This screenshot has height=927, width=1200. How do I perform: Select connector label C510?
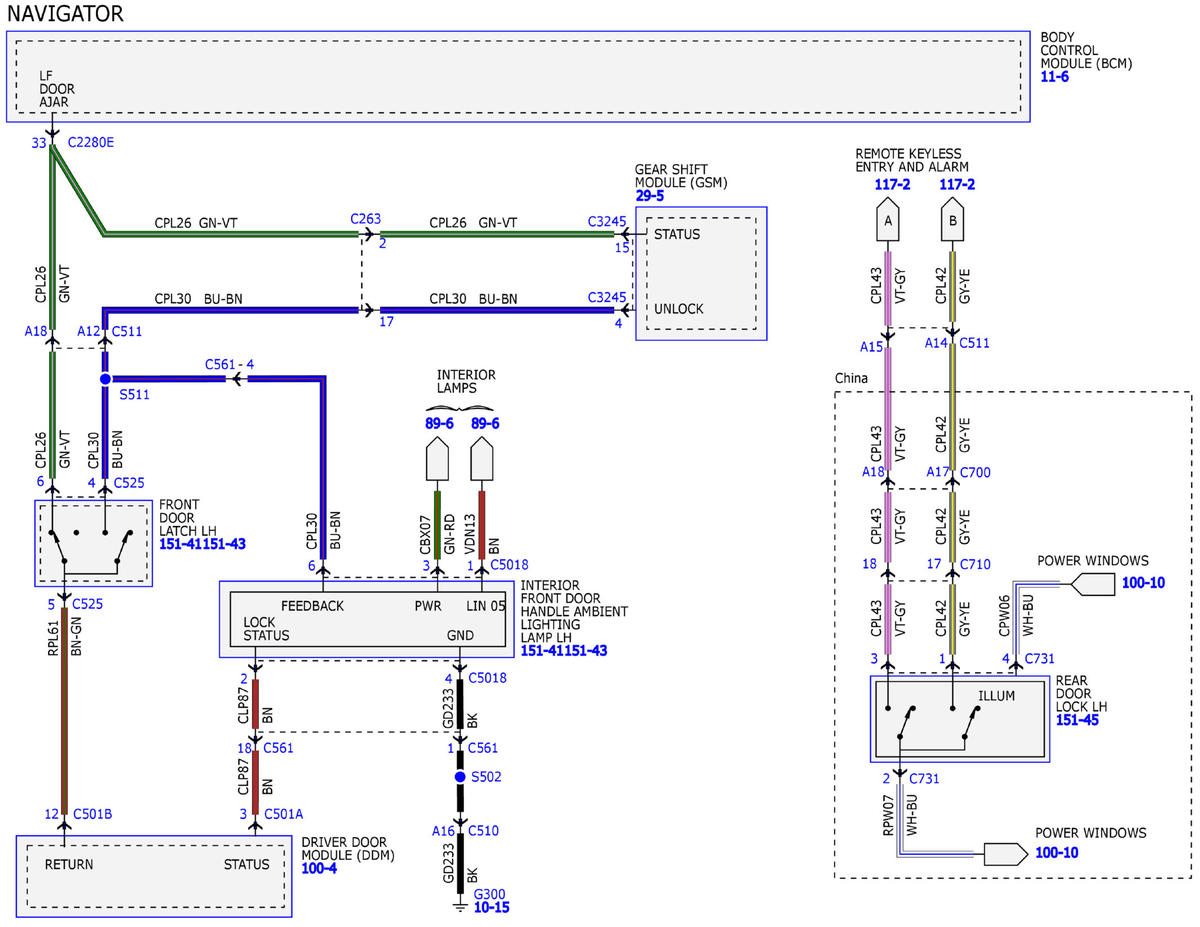click(x=484, y=830)
